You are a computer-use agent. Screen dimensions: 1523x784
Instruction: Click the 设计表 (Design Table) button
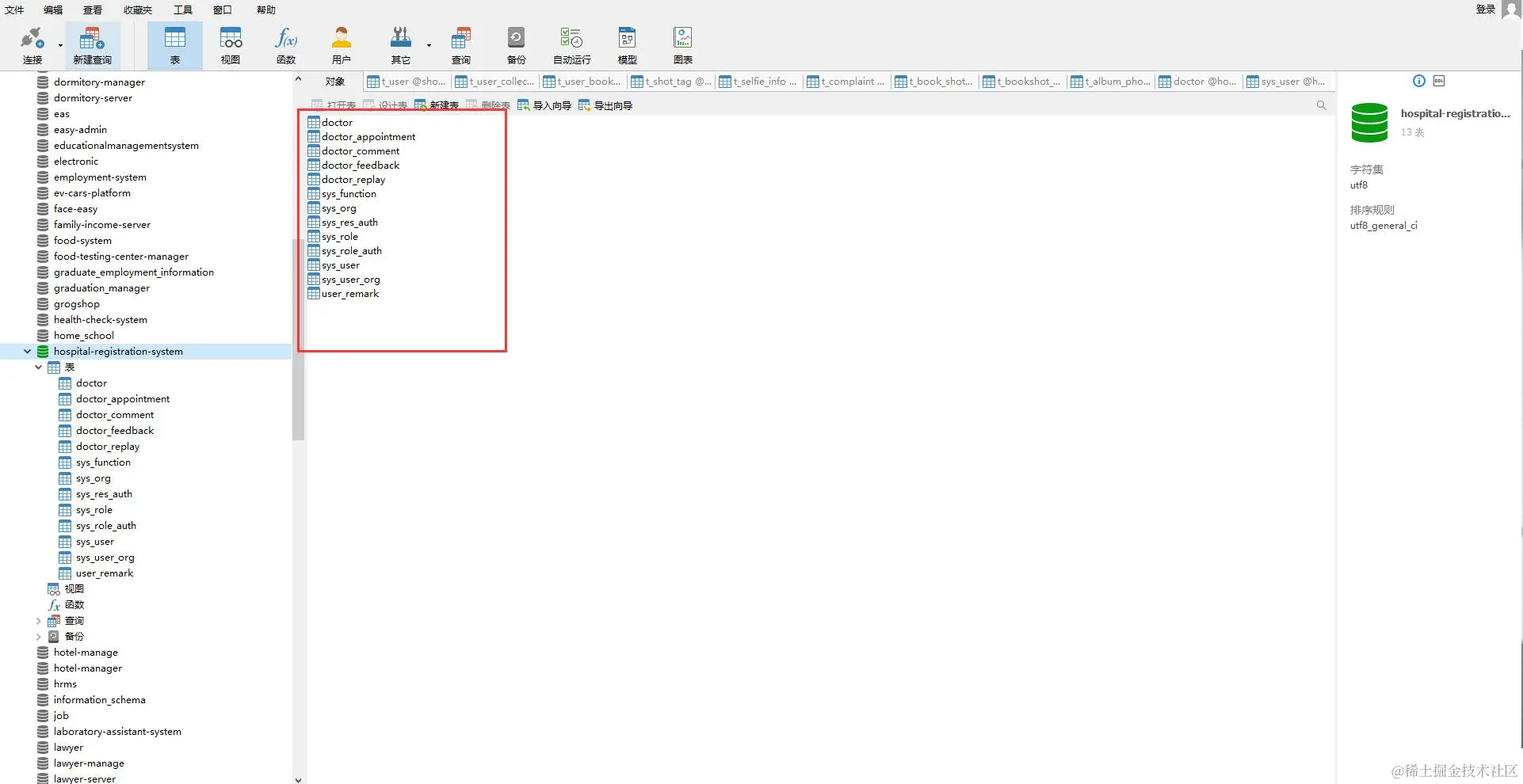click(385, 105)
